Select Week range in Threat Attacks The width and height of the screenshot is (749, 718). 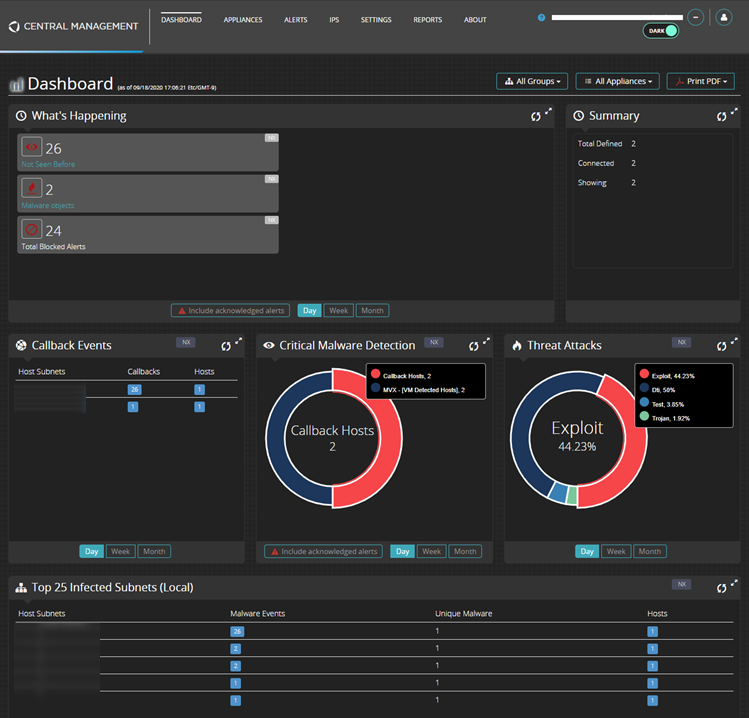tap(616, 551)
